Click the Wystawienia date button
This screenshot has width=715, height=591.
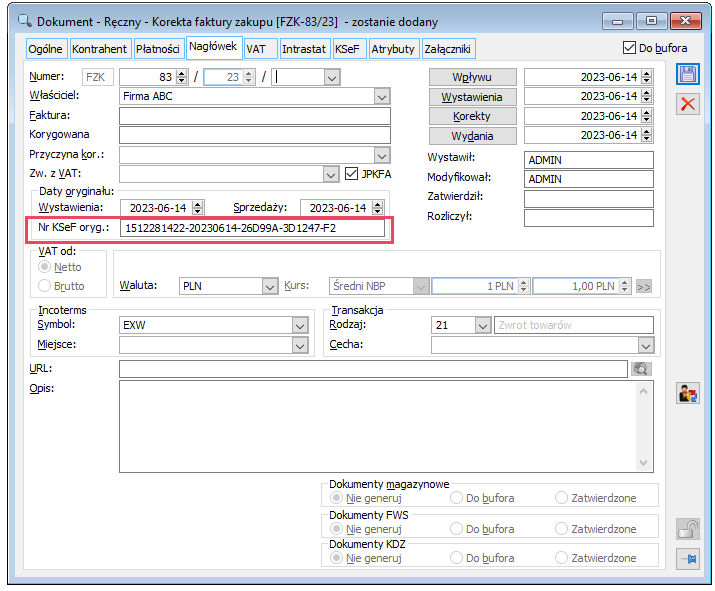472,97
